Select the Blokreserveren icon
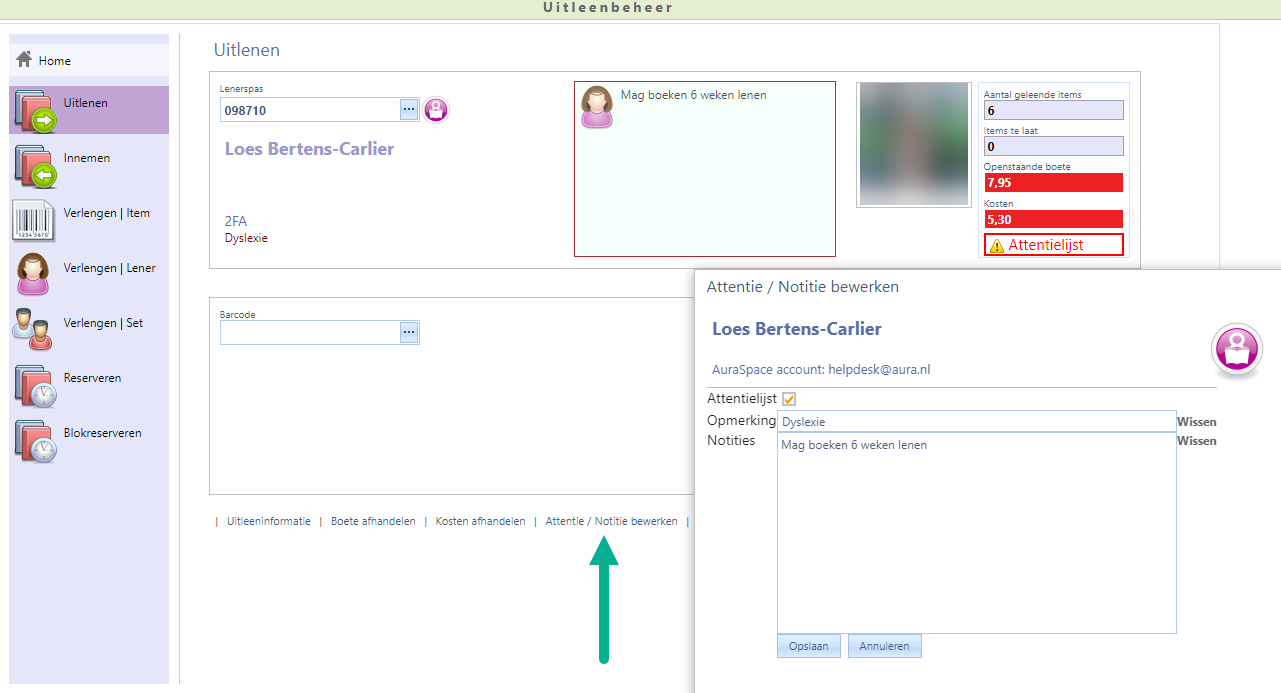The height and width of the screenshot is (693, 1281). (35, 439)
